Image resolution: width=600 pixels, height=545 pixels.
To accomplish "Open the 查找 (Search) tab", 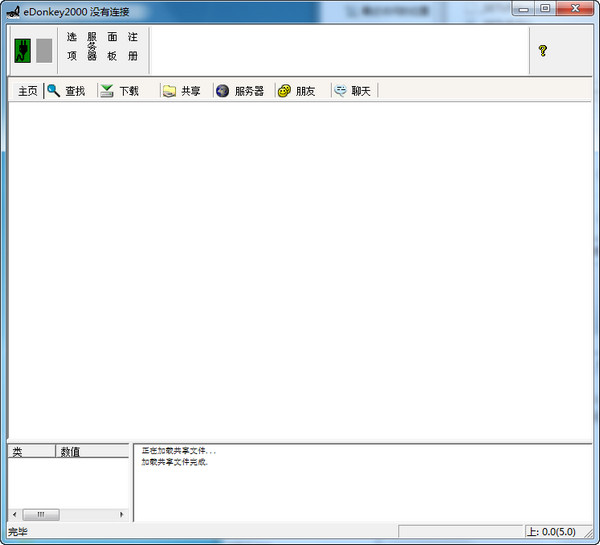I will point(67,91).
